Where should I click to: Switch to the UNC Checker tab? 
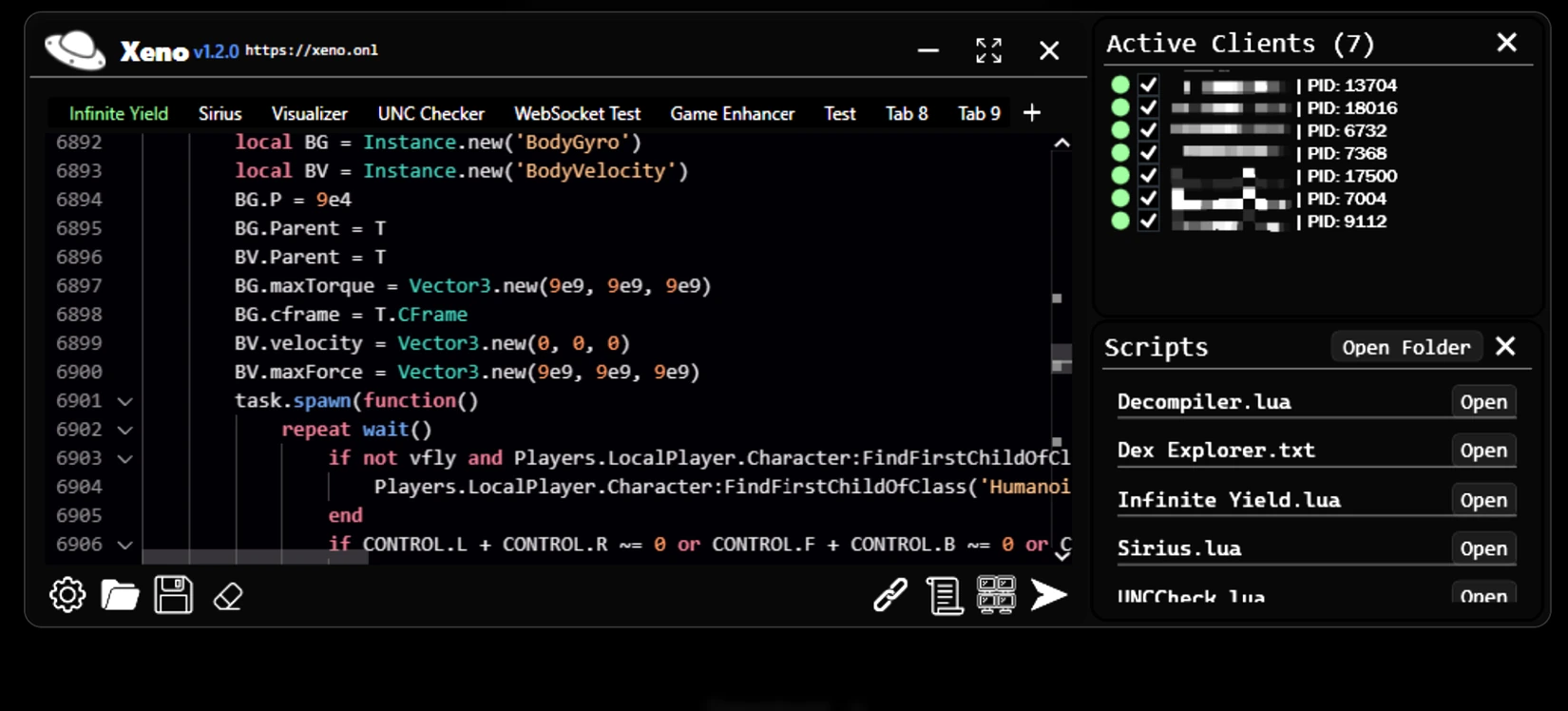pos(430,113)
